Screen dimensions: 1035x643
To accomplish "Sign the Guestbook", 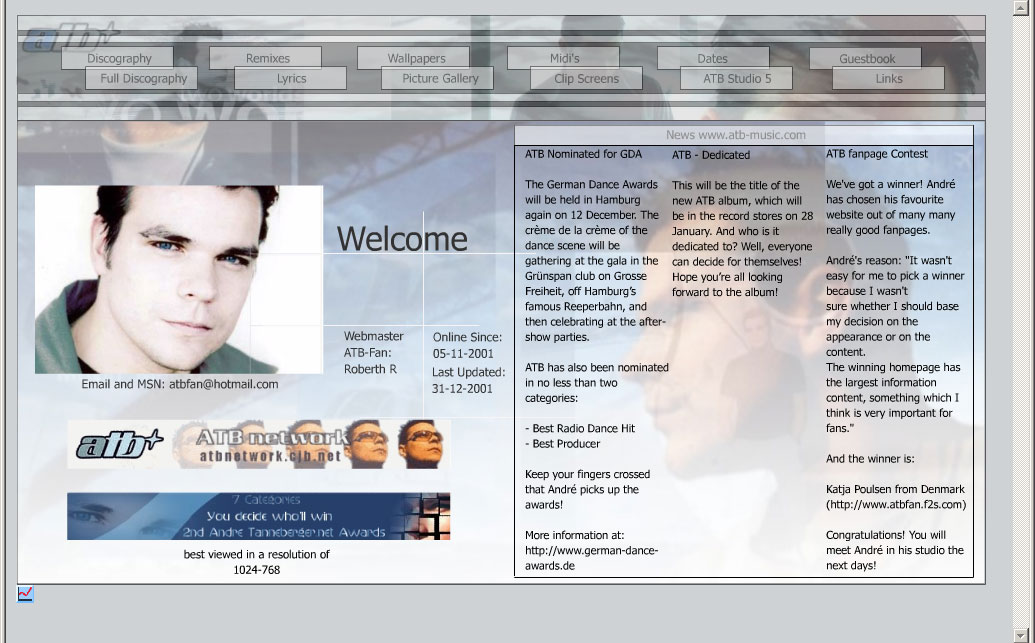I will pyautogui.click(x=866, y=59).
